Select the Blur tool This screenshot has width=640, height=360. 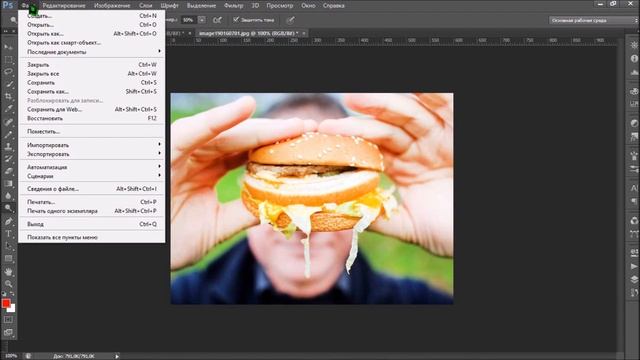(8, 196)
